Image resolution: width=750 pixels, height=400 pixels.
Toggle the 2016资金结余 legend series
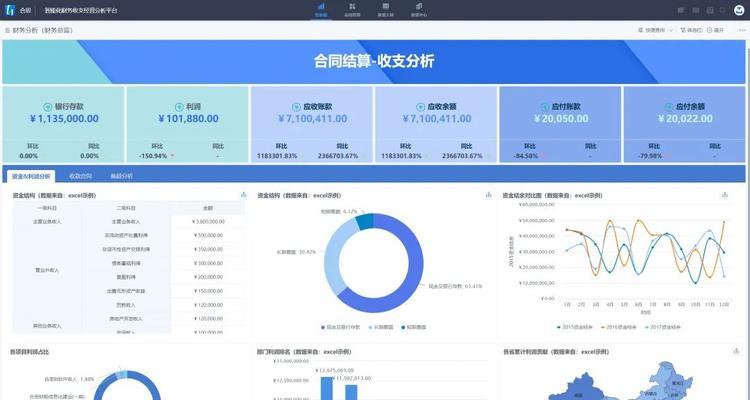click(x=619, y=327)
